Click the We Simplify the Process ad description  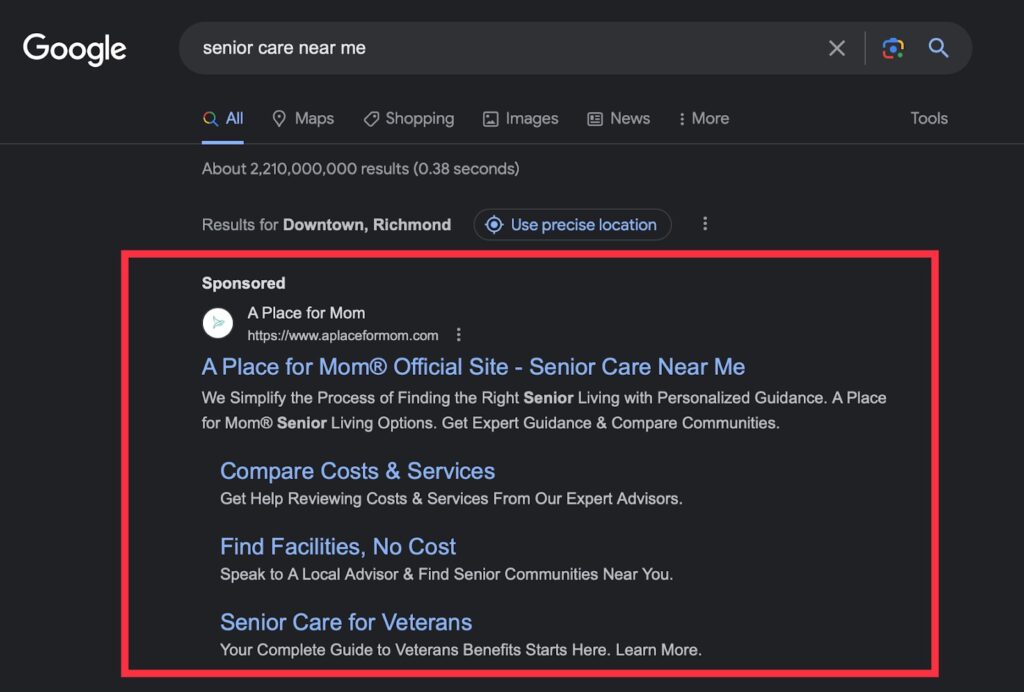(x=544, y=411)
